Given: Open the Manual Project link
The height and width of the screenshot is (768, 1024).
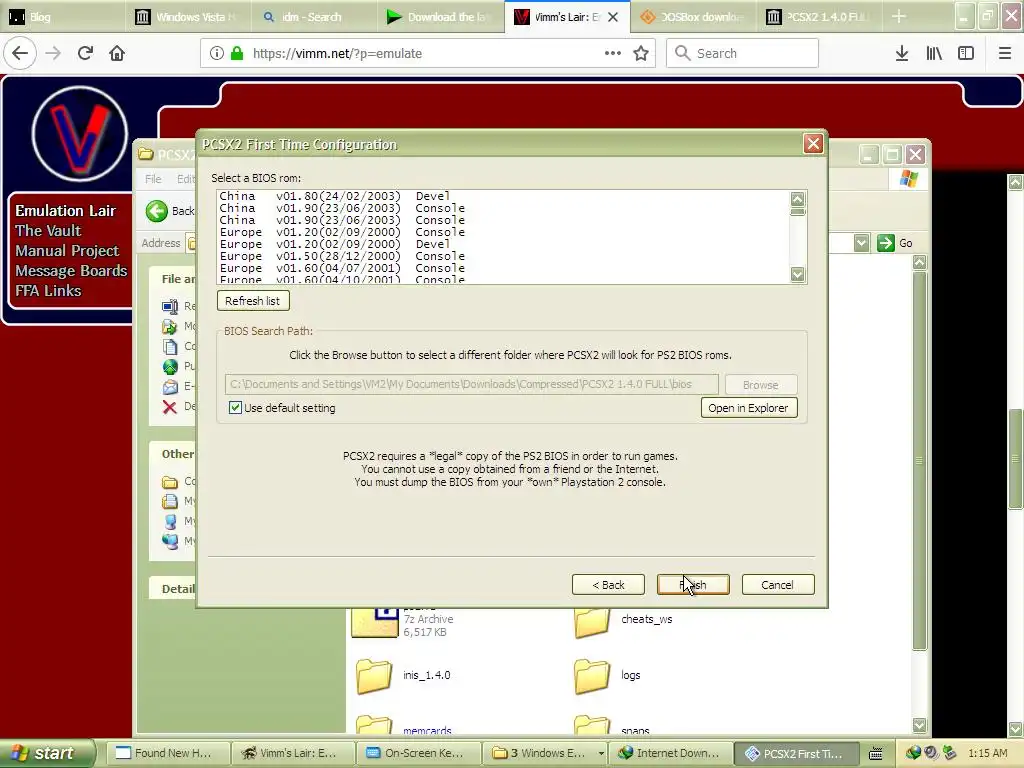Looking at the screenshot, I should pos(67,251).
